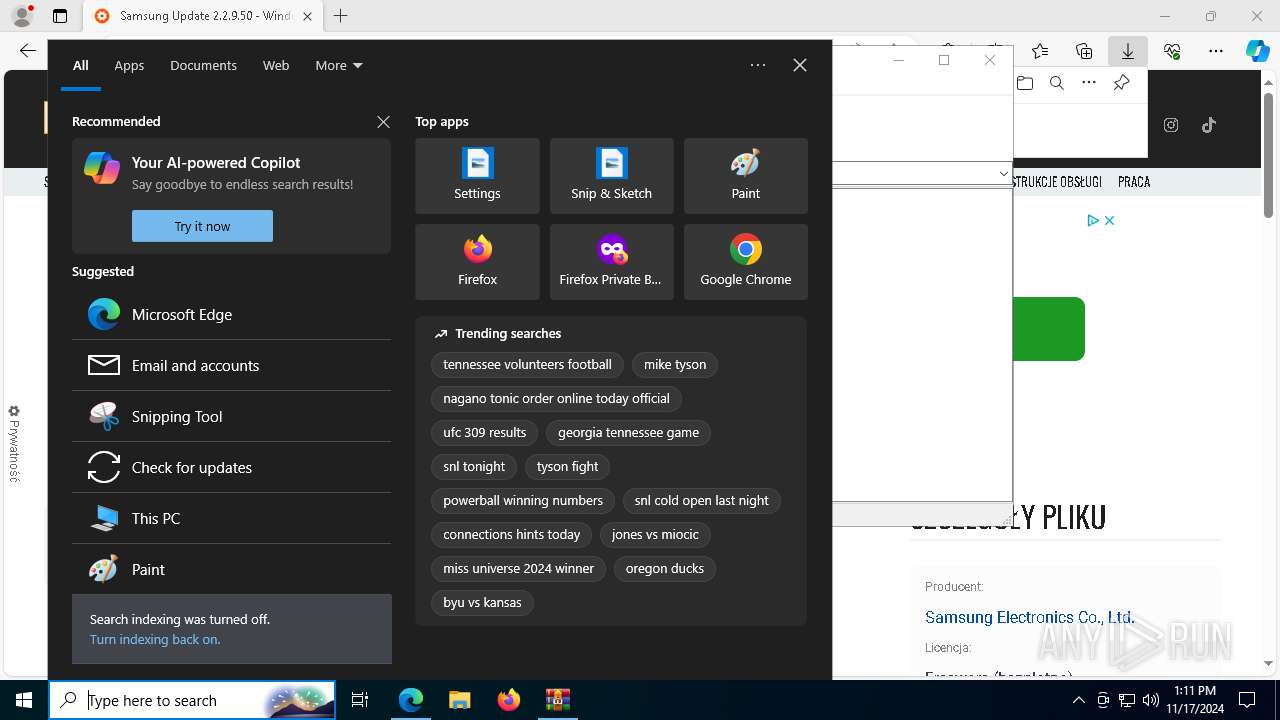1280x720 pixels.
Task: Open WinRAR icon on taskbar
Action: [x=557, y=700]
